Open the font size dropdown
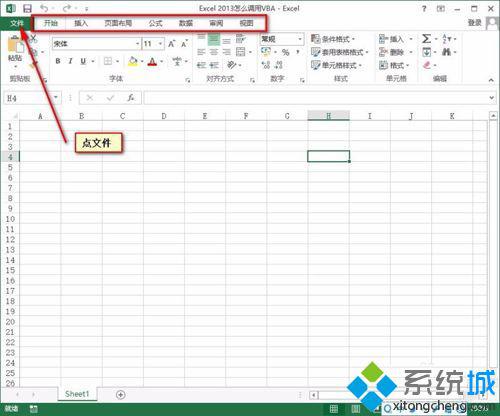The height and width of the screenshot is (416, 500). (x=160, y=44)
